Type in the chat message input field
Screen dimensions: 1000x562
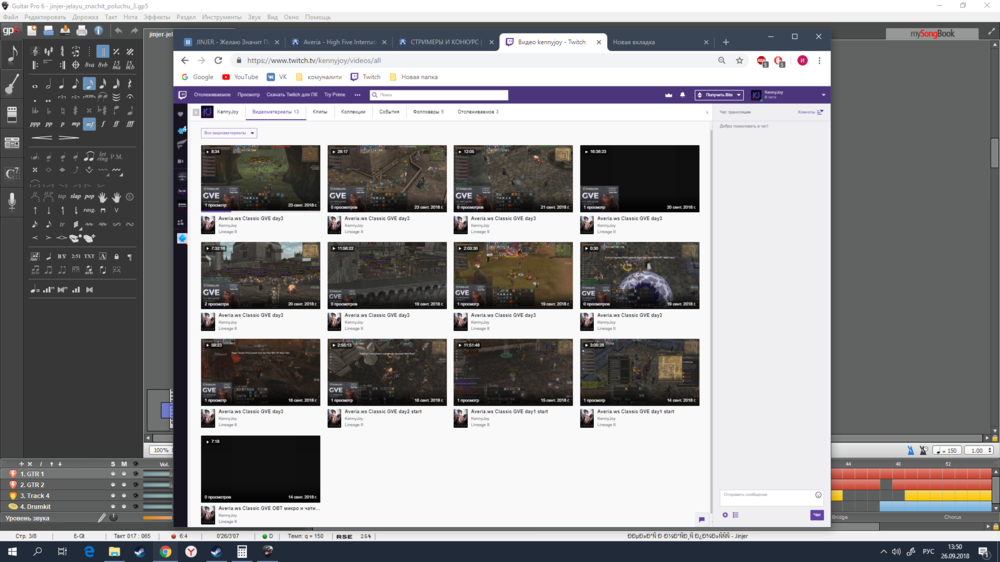[x=766, y=495]
